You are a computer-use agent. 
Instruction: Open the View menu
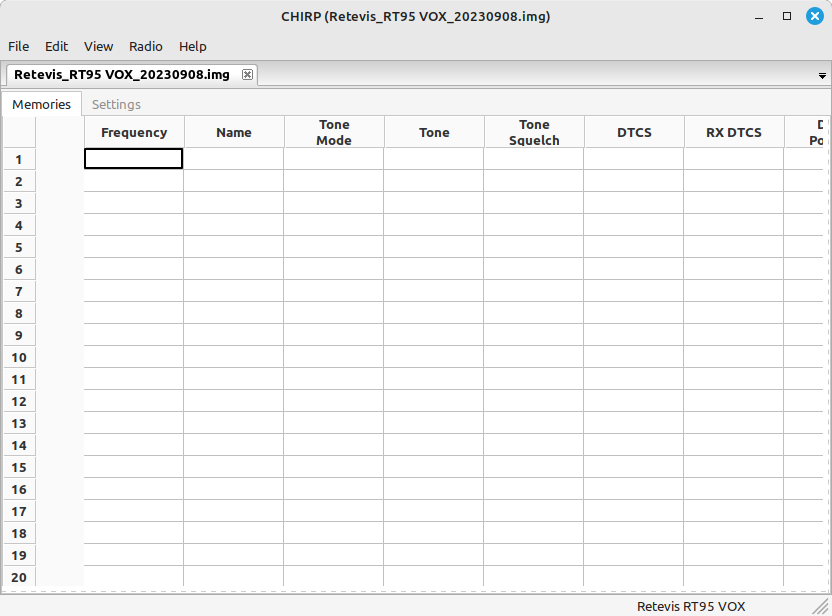[x=98, y=47]
